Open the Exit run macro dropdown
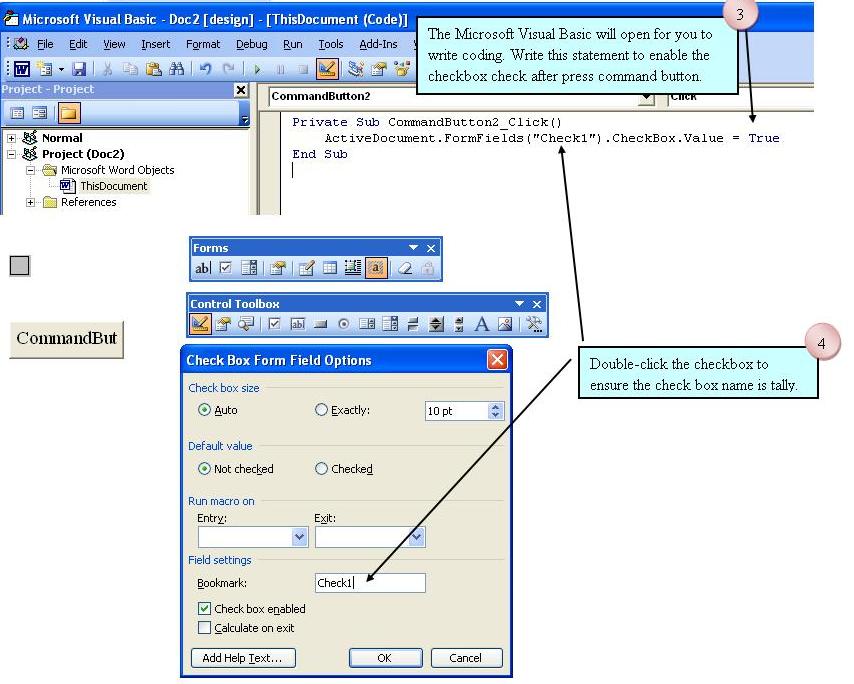 415,537
